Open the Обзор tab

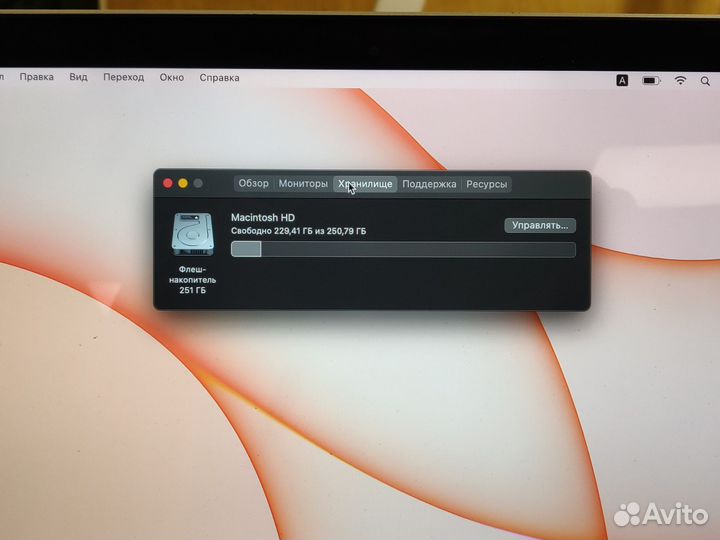pos(253,184)
